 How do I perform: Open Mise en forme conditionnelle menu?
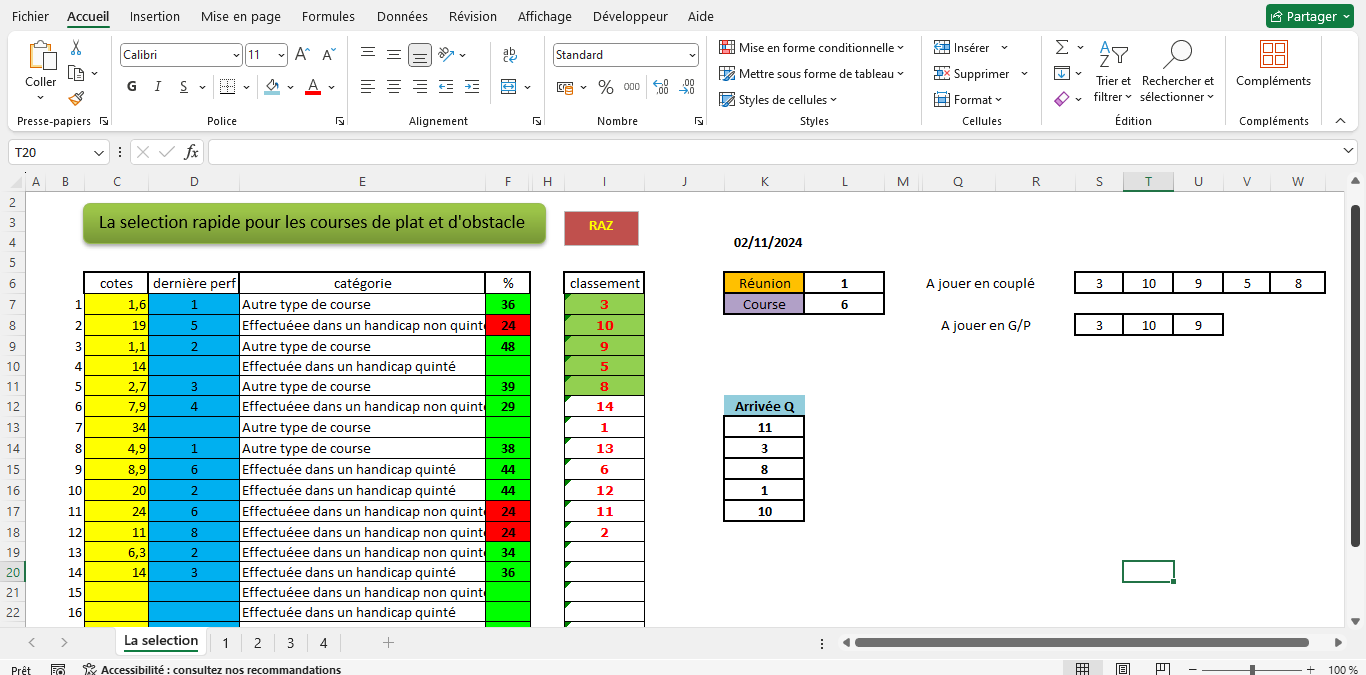click(811, 47)
